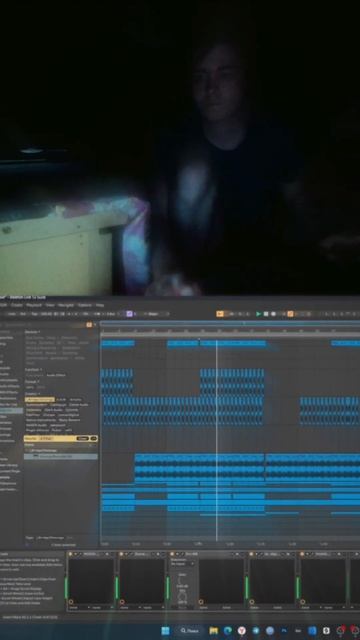Open the Help menu
This screenshot has height=640, width=360.
click(x=100, y=305)
